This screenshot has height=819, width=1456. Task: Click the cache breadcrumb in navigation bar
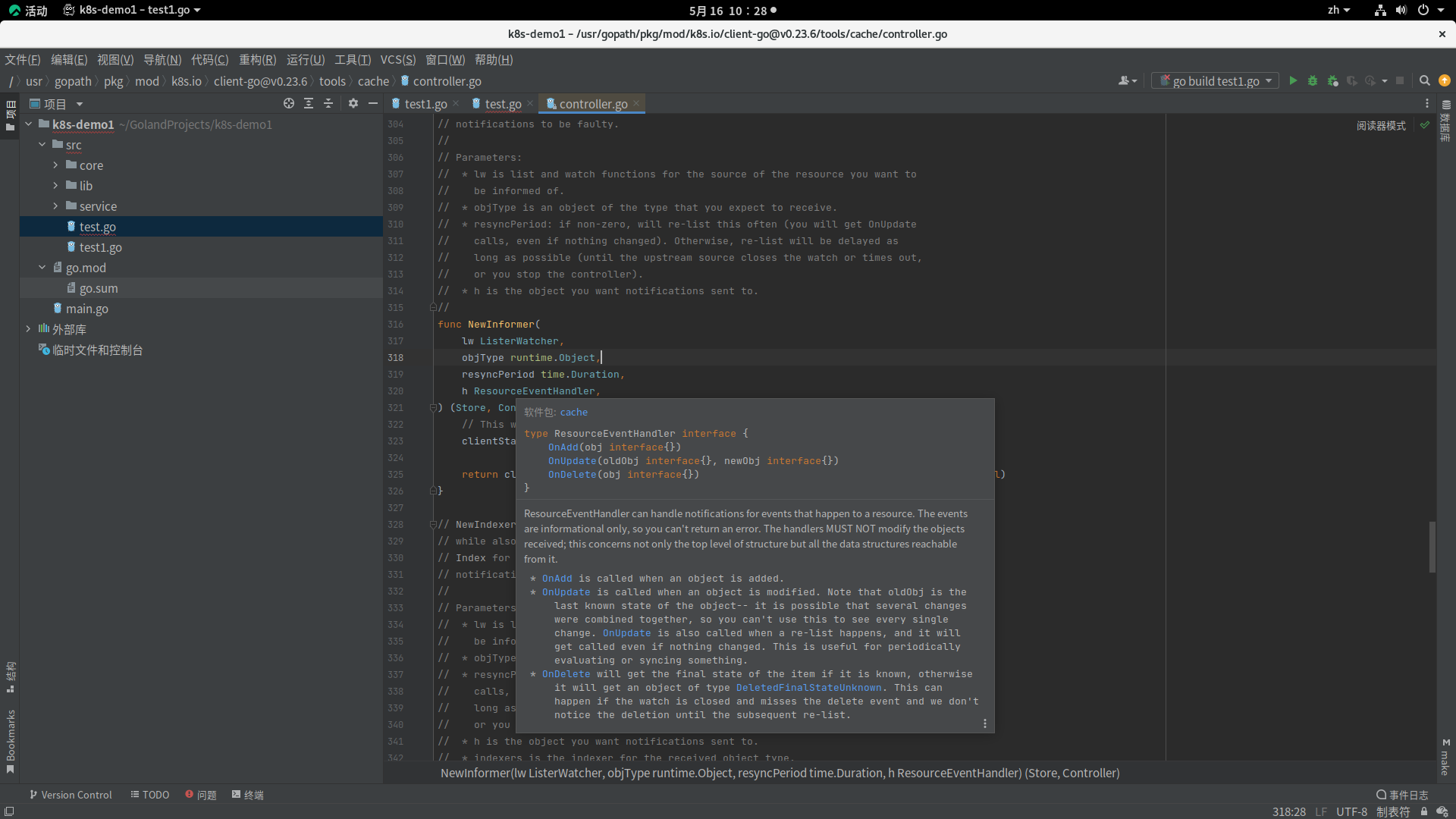(373, 81)
